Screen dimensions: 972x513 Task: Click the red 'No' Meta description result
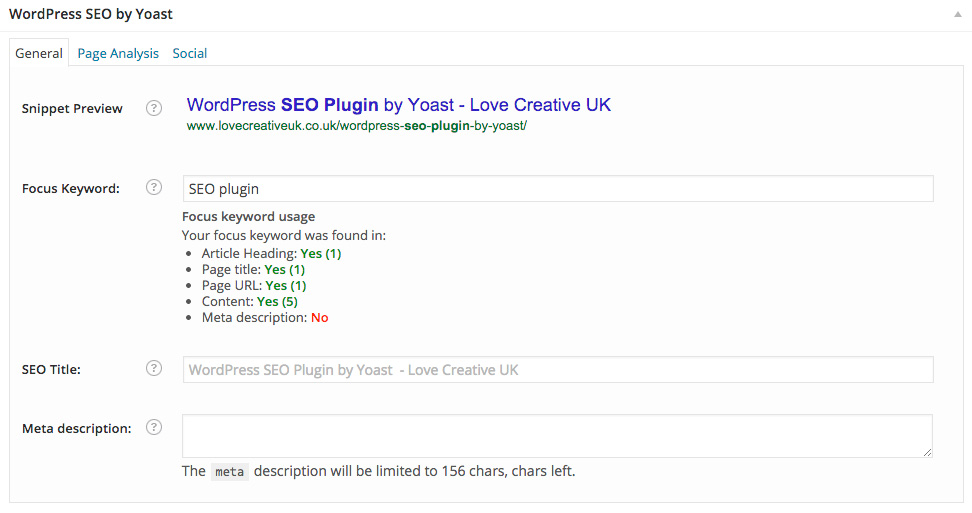click(x=319, y=317)
